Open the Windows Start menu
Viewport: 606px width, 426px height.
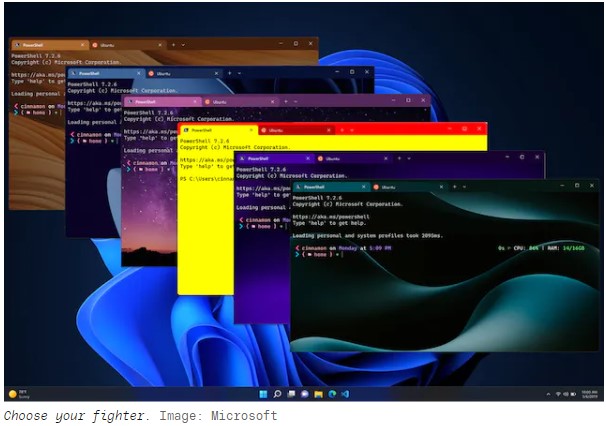point(263,394)
